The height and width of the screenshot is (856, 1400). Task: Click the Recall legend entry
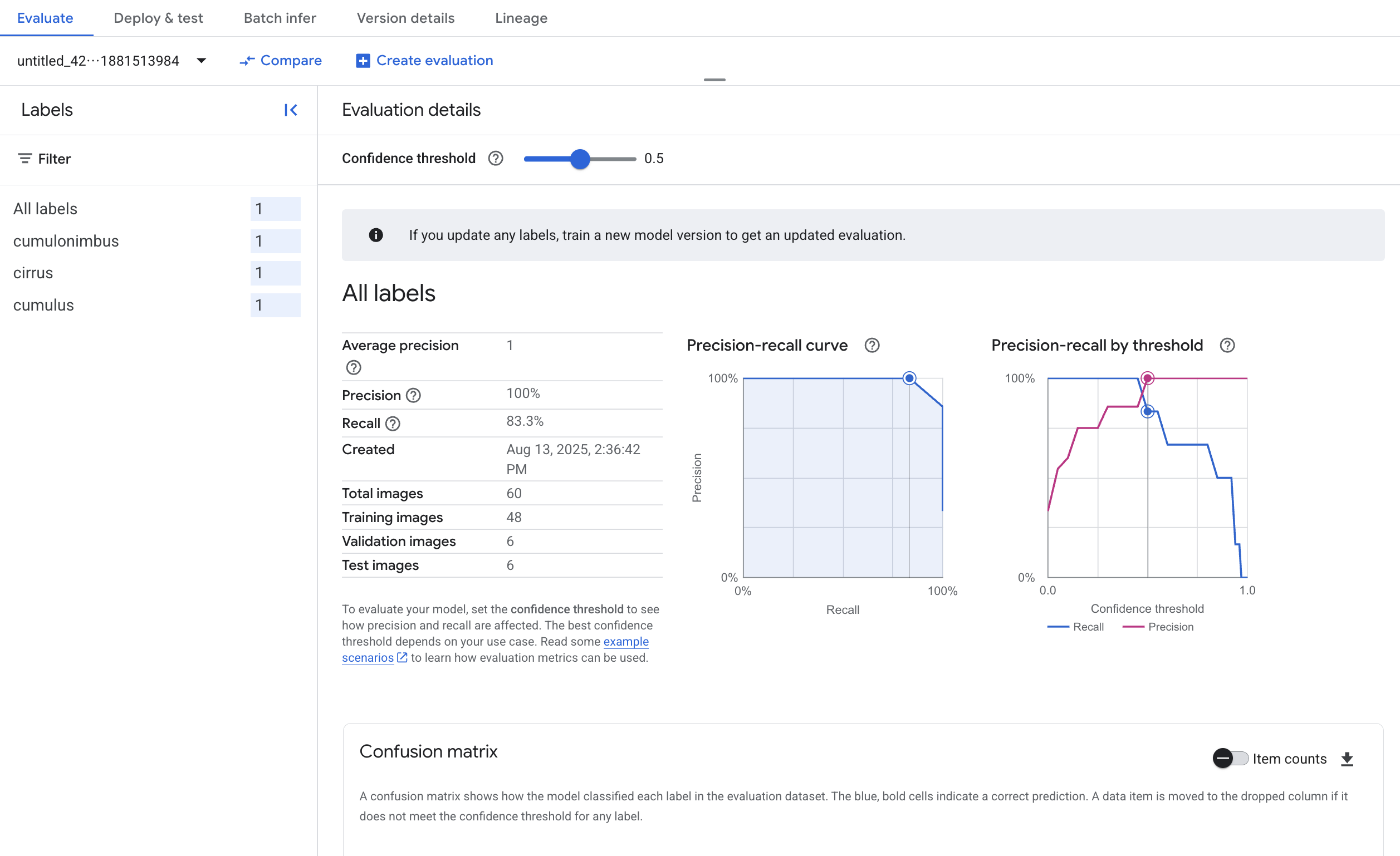tap(1075, 627)
